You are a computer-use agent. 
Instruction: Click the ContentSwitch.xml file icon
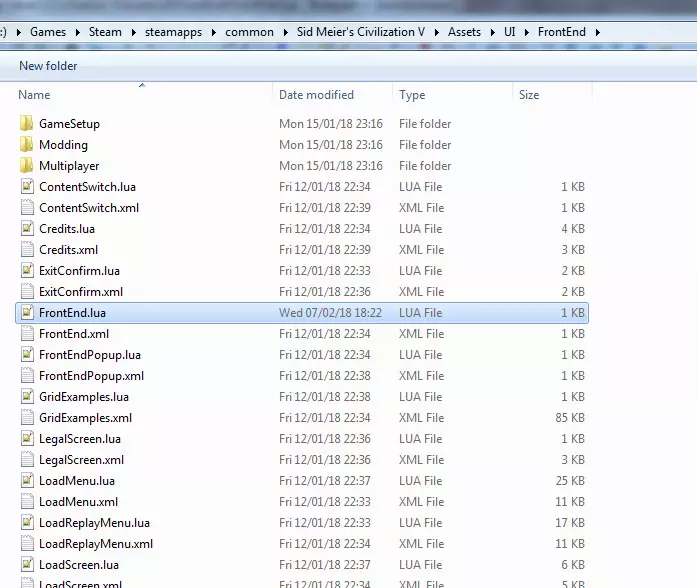click(27, 208)
